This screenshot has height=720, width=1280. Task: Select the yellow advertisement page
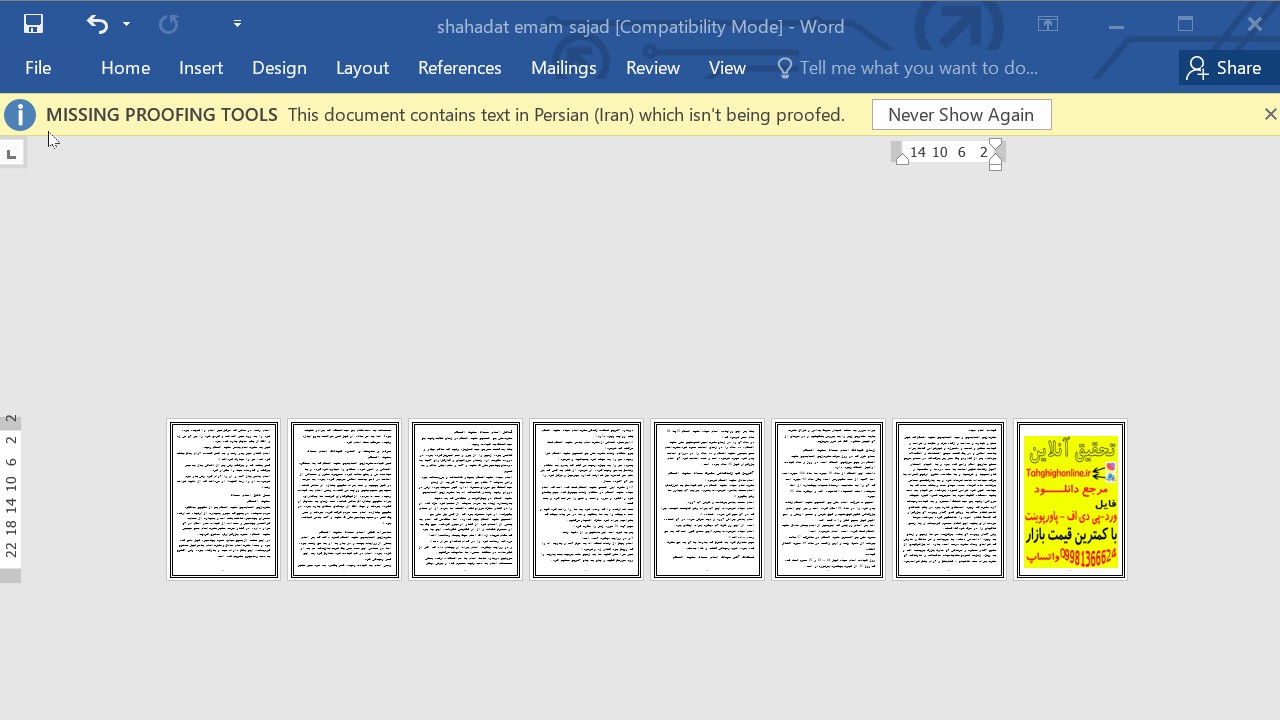pyautogui.click(x=1071, y=500)
